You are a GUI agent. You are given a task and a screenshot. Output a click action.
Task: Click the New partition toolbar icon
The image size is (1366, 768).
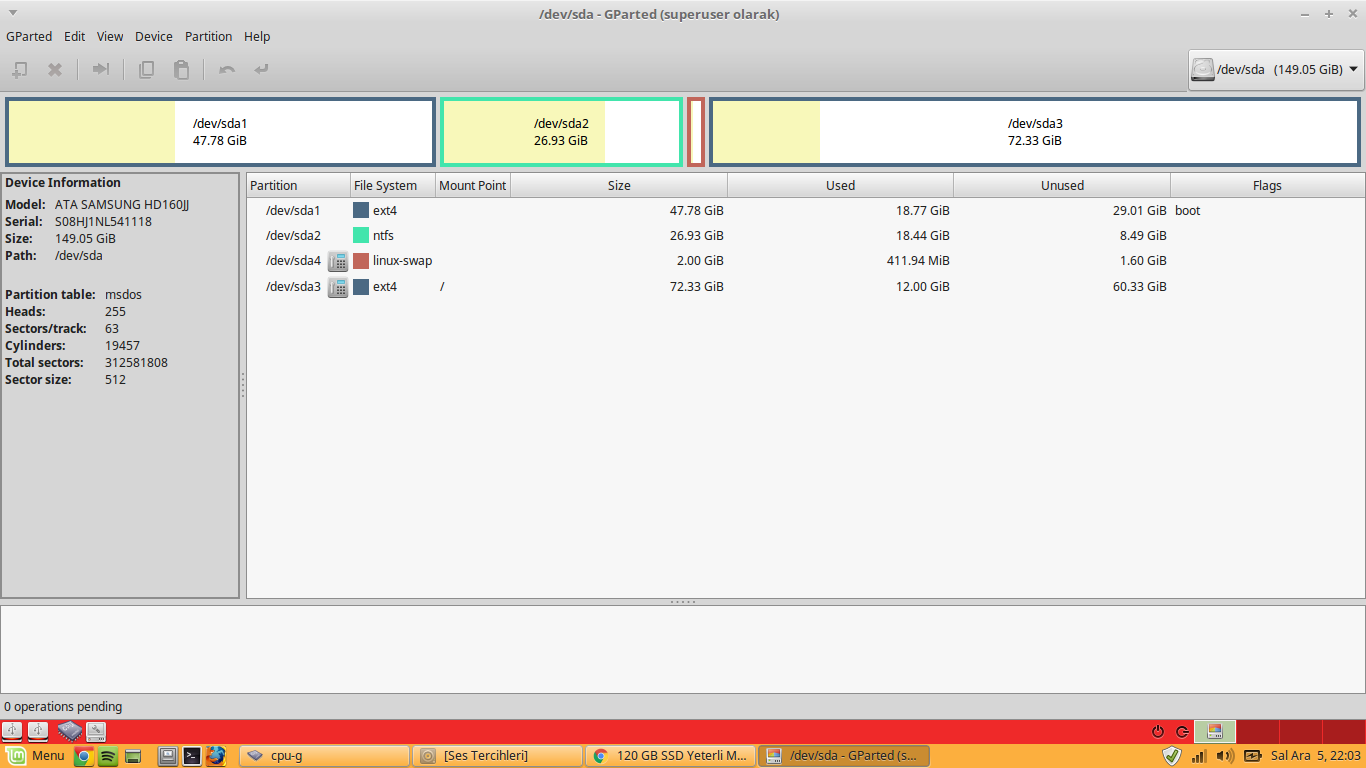point(20,70)
